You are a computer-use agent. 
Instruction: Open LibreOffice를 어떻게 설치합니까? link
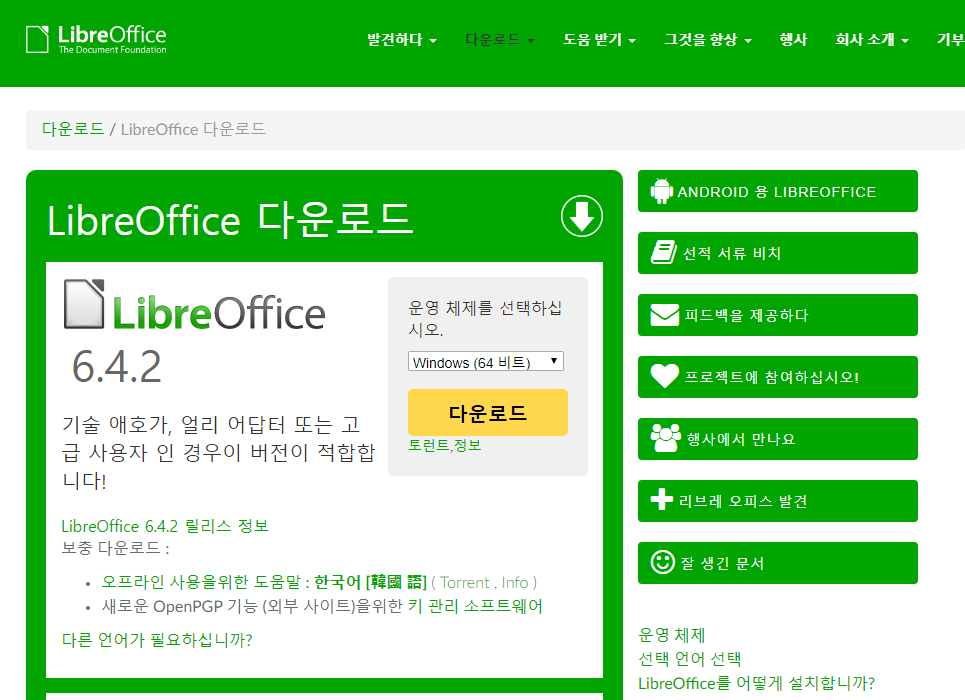click(x=756, y=683)
